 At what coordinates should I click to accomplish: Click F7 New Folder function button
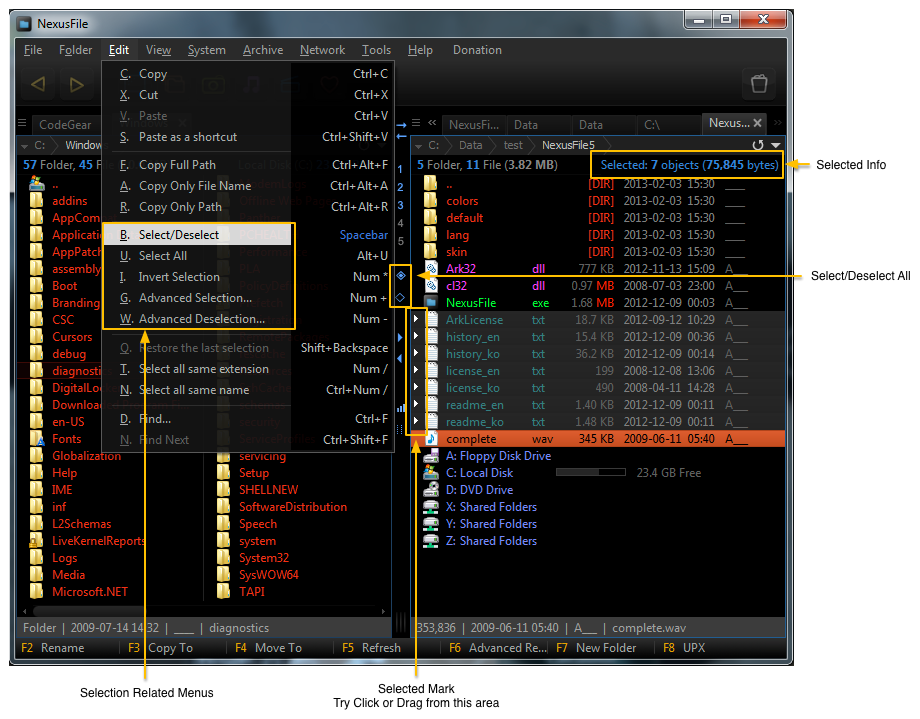point(596,647)
